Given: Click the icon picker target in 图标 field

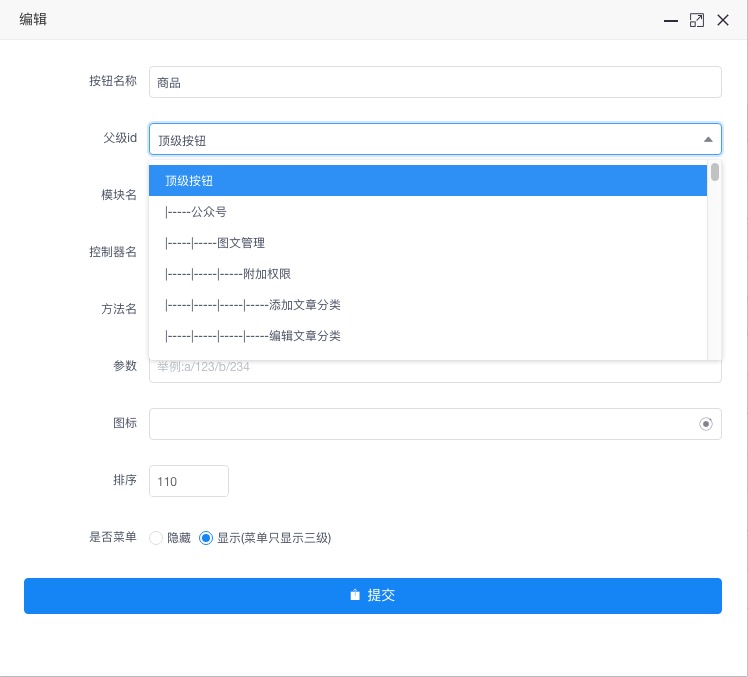Looking at the screenshot, I should click(x=706, y=424).
